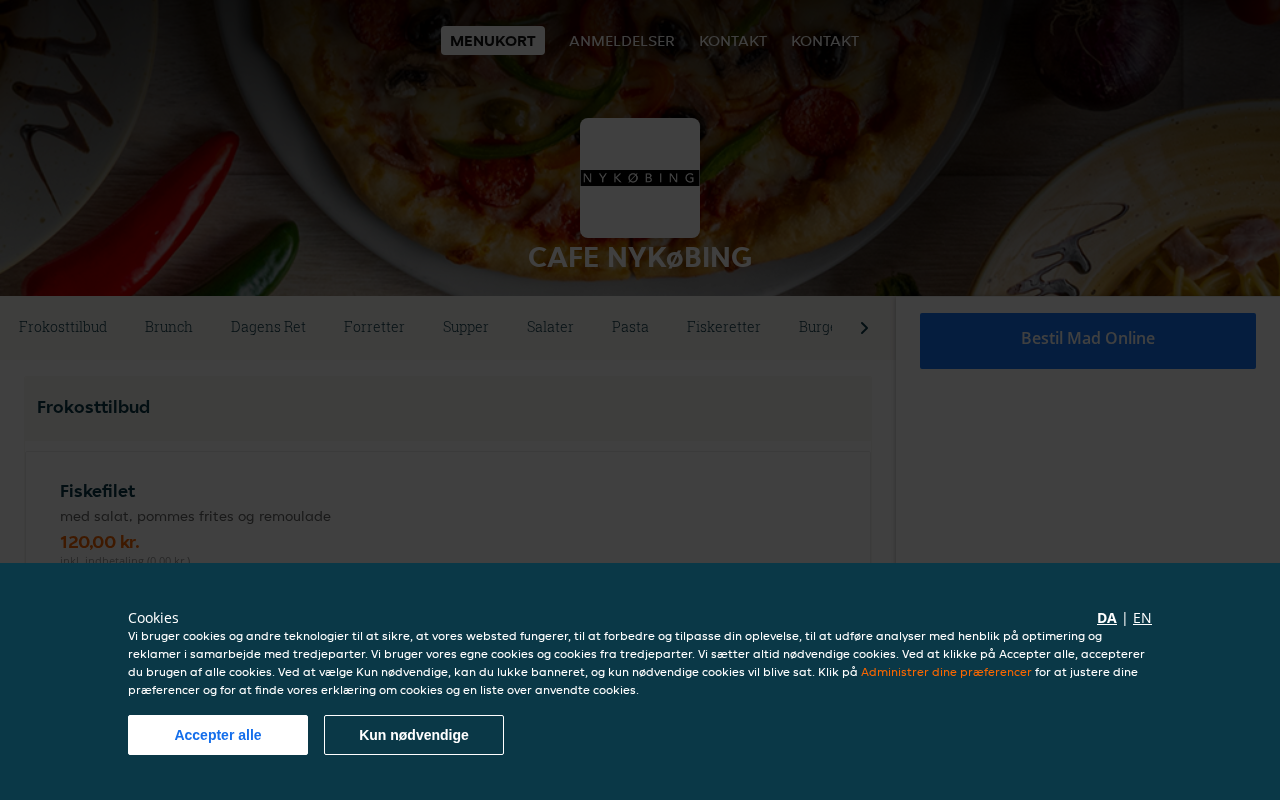Open the MENUKORT tab
1280x800 pixels.
coord(493,41)
